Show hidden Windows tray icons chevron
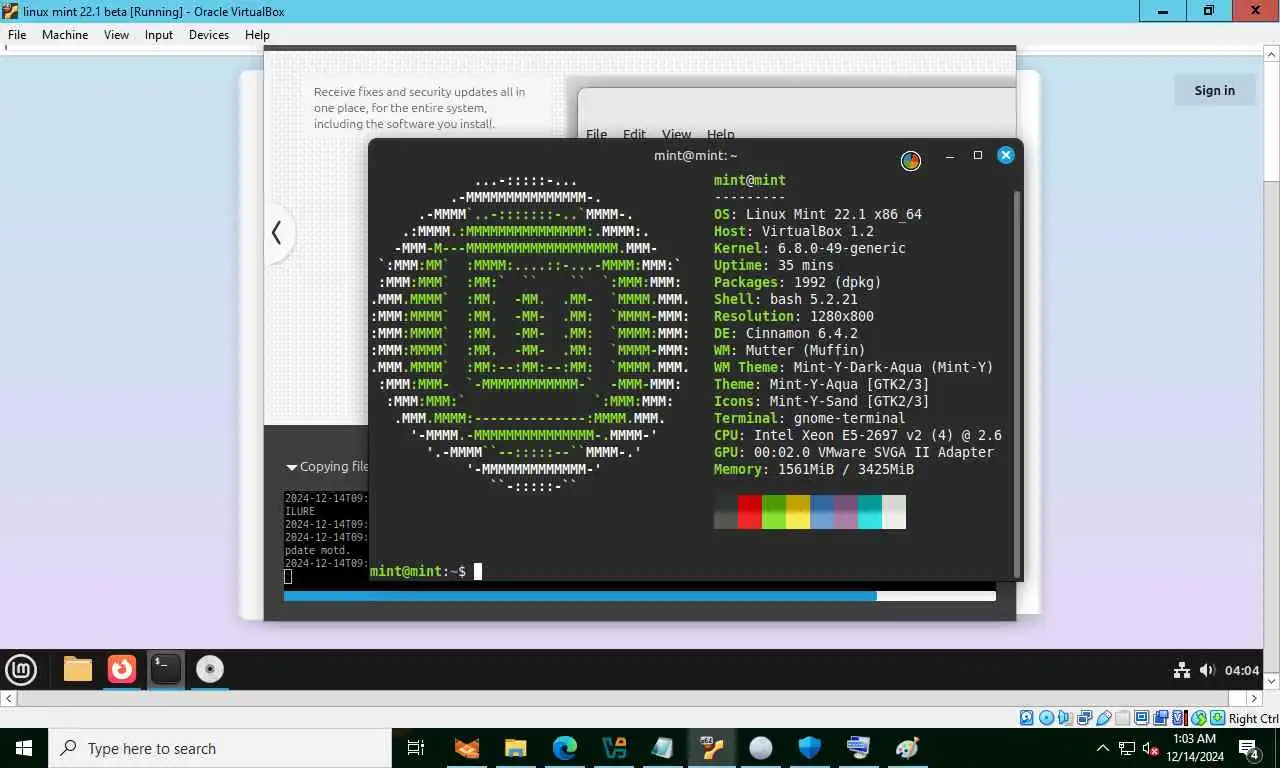 click(x=1104, y=748)
